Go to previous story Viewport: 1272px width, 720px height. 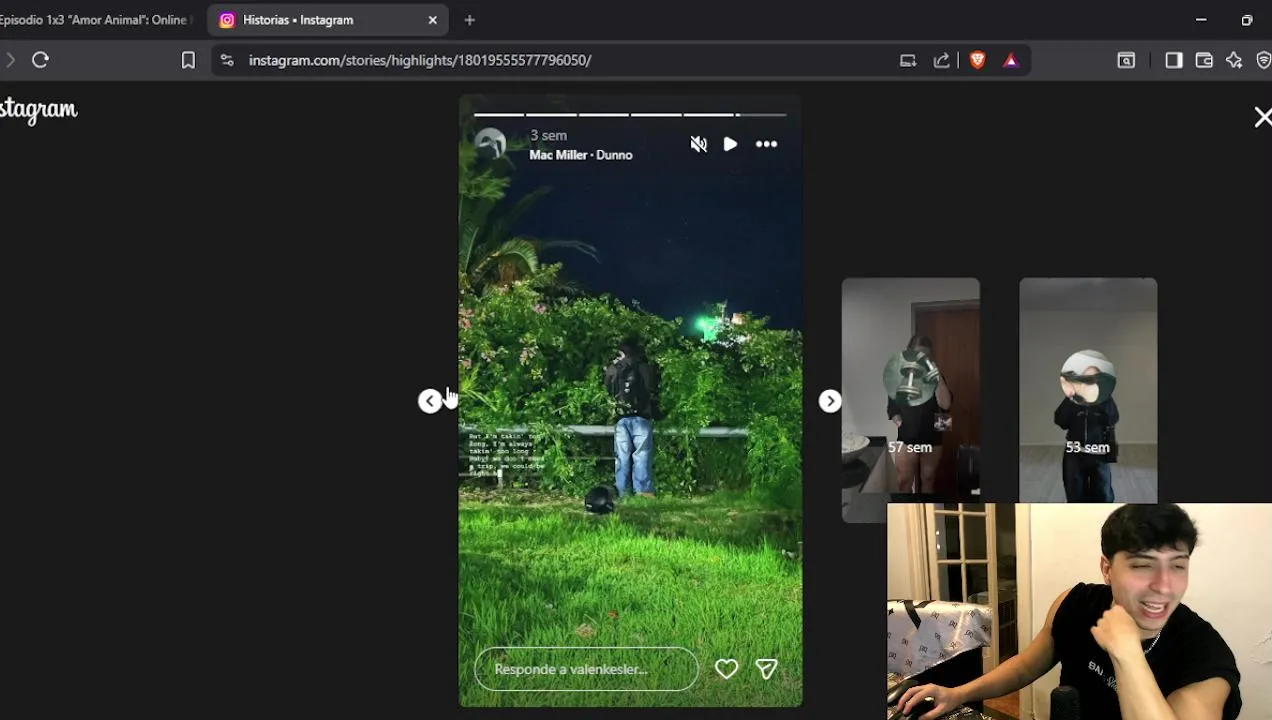pyautogui.click(x=429, y=401)
